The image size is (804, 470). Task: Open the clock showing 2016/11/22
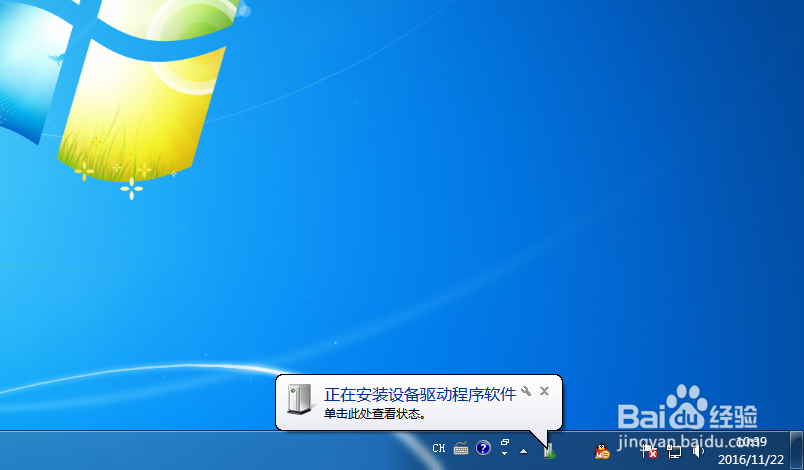coord(751,450)
